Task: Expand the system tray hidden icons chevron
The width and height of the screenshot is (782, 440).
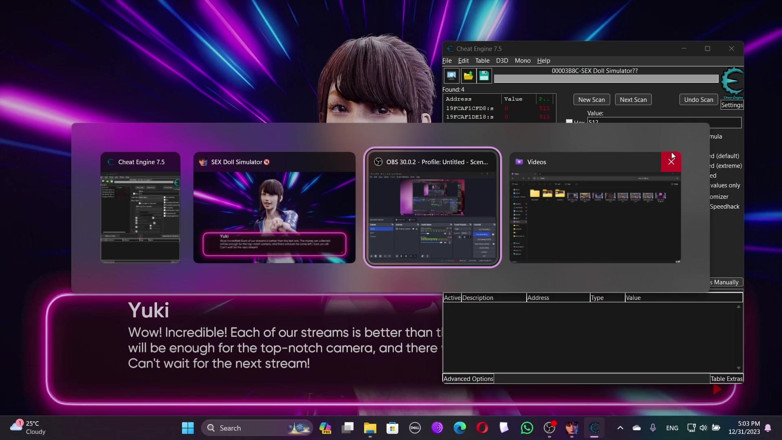Action: (620, 428)
